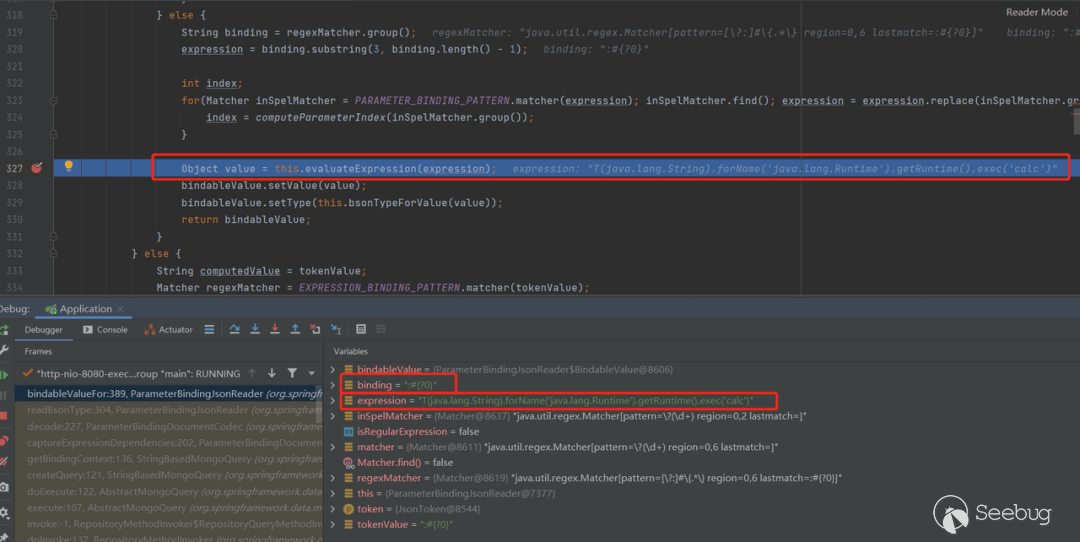
Task: Close the Application debug session tab
Action: (x=120, y=309)
